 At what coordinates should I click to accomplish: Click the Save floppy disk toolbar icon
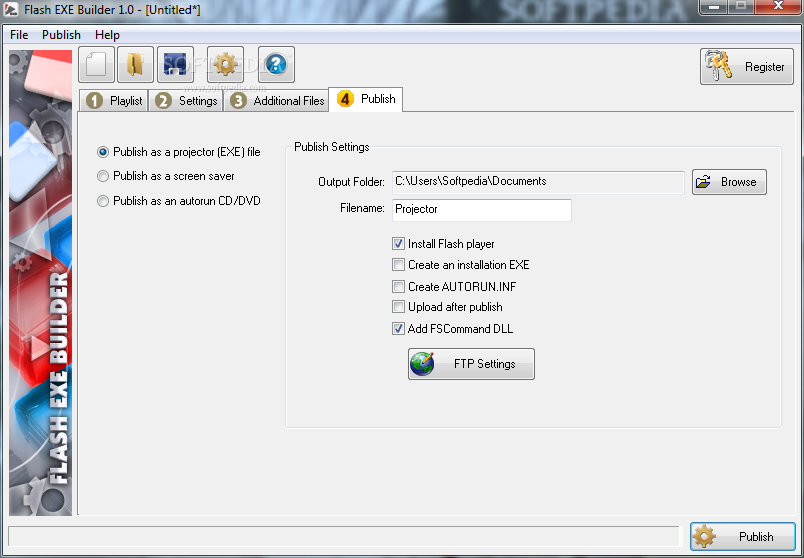pyautogui.click(x=175, y=65)
